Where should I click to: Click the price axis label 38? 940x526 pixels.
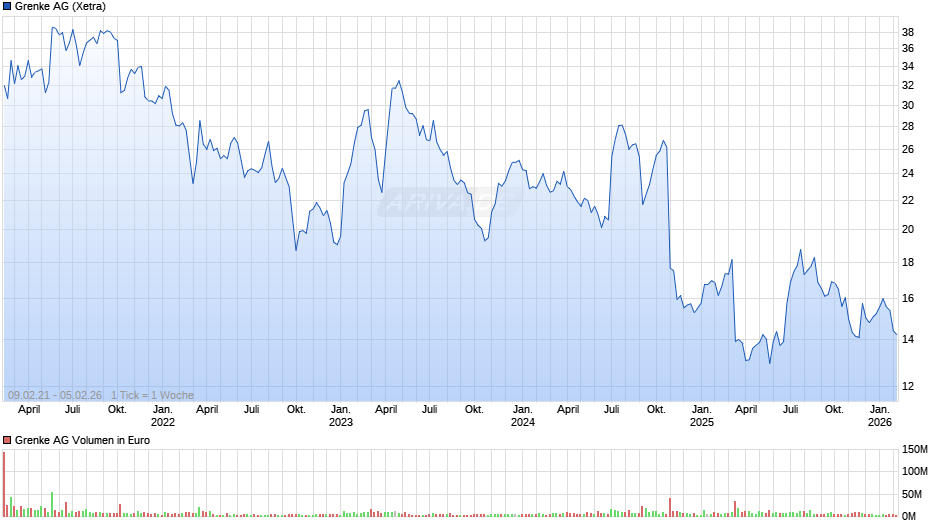908,32
